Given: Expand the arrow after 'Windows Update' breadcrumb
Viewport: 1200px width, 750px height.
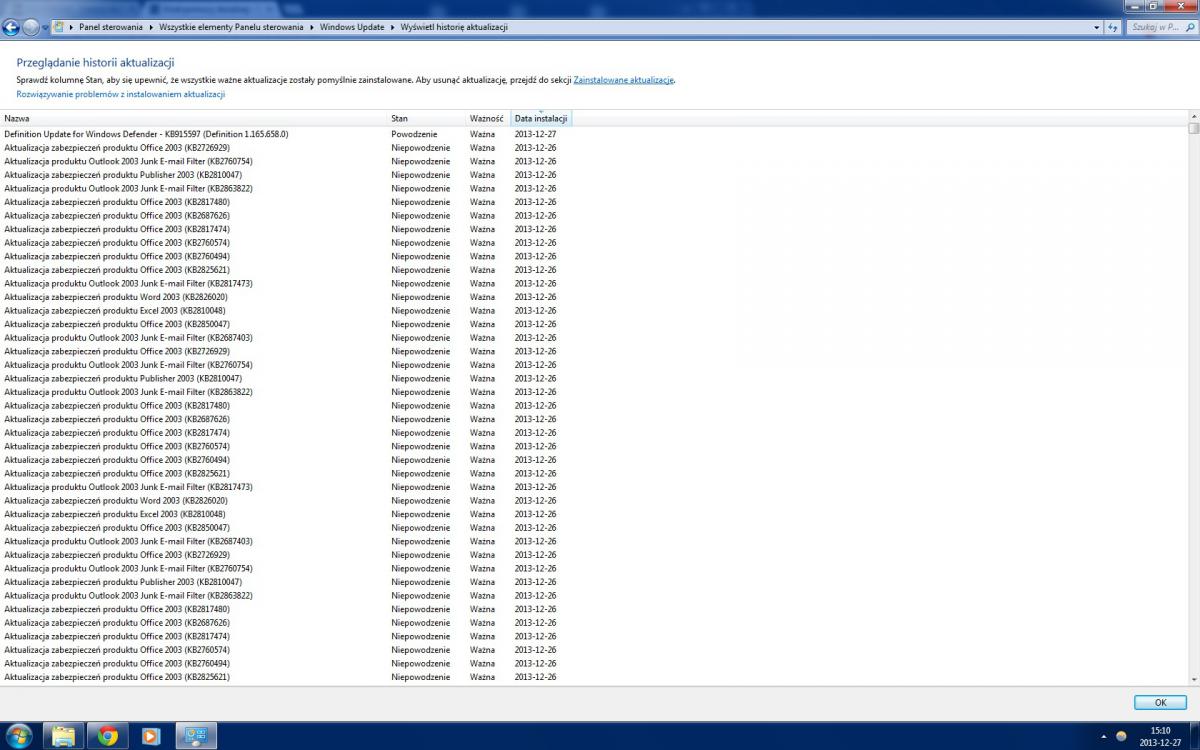Looking at the screenshot, I should (x=392, y=27).
